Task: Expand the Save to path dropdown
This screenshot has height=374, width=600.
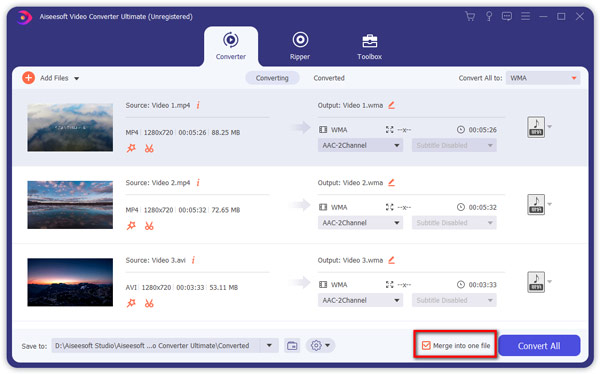Action: coord(269,346)
